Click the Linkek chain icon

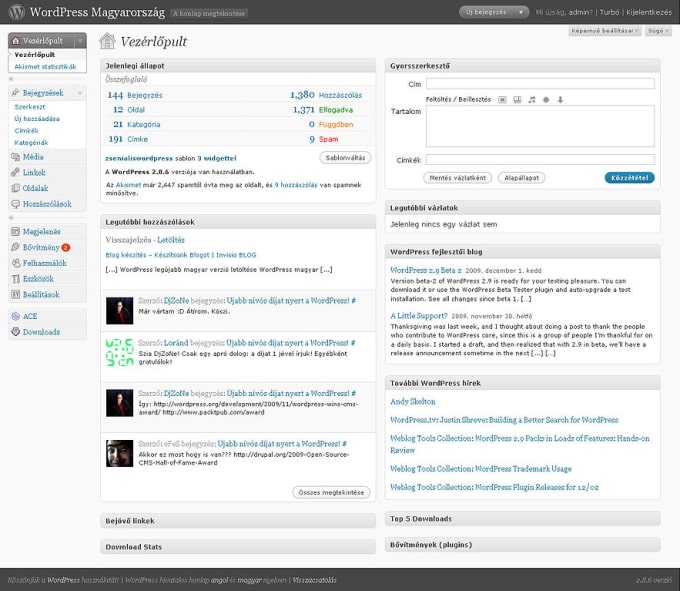click(16, 173)
